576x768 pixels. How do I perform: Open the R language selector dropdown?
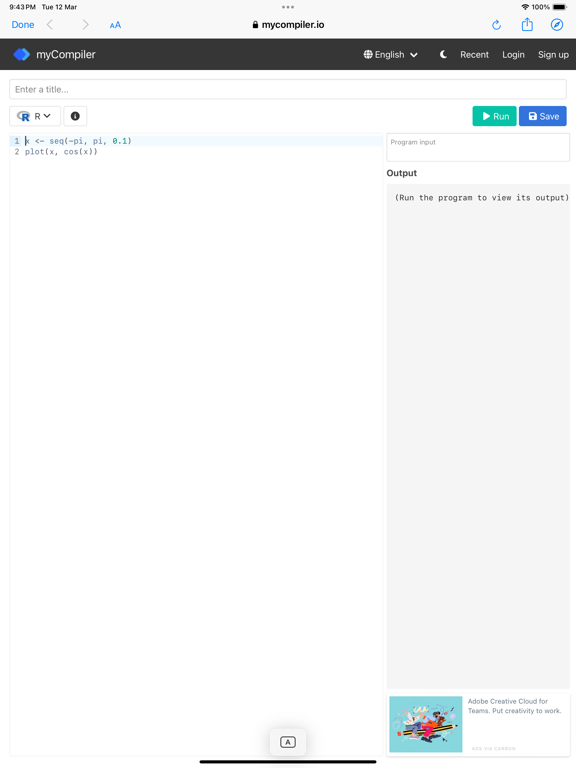pos(35,116)
